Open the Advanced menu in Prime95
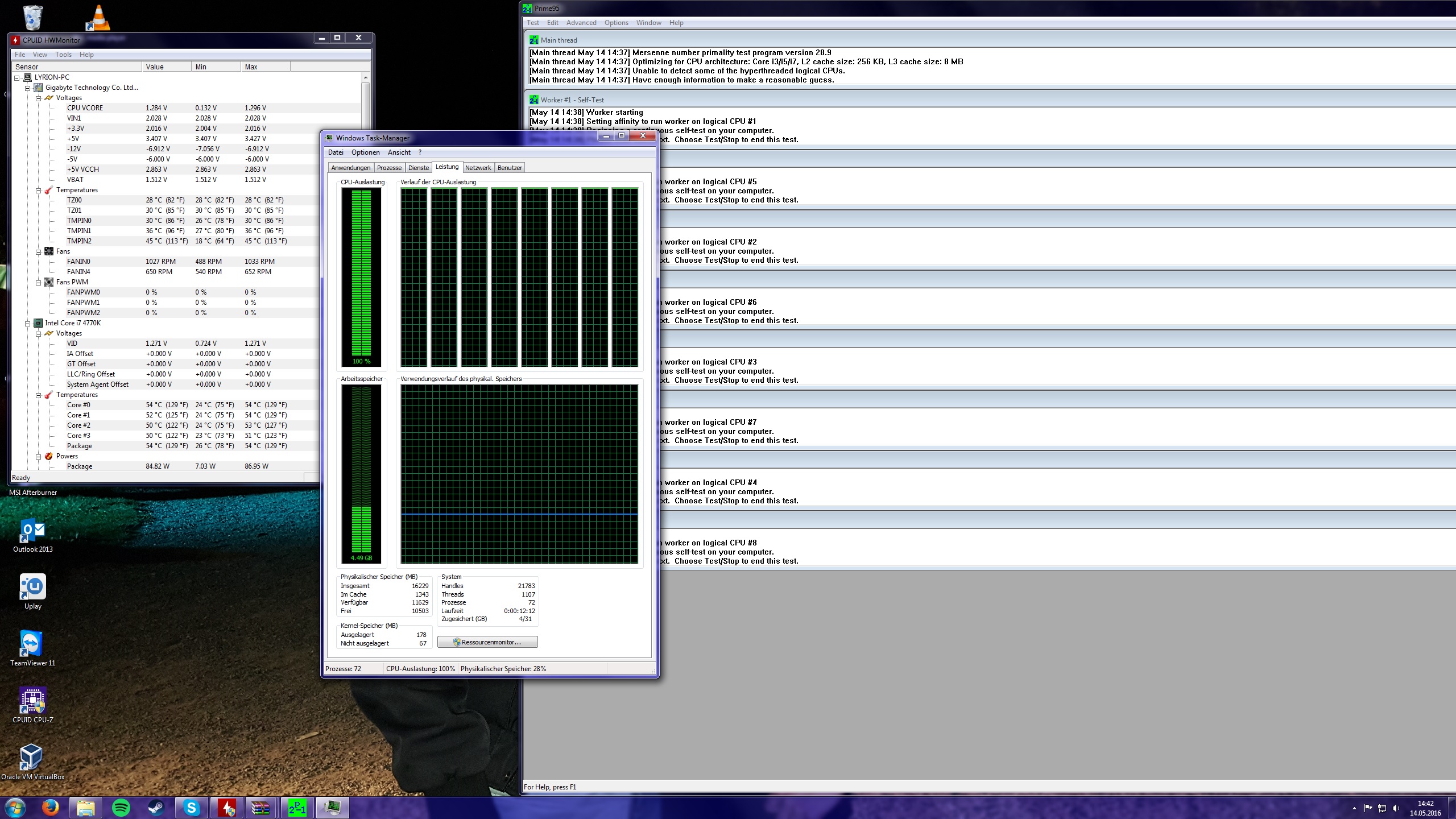 (x=581, y=23)
